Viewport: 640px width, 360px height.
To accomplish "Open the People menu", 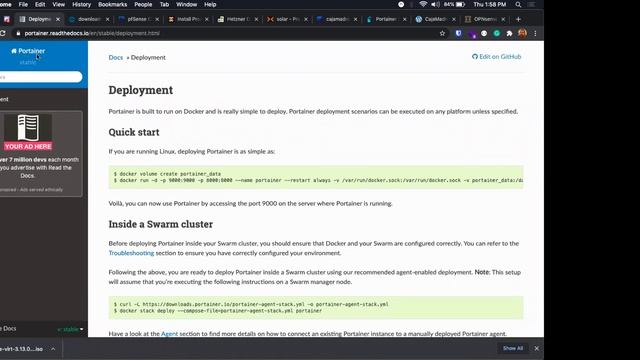I will (x=143, y=4).
